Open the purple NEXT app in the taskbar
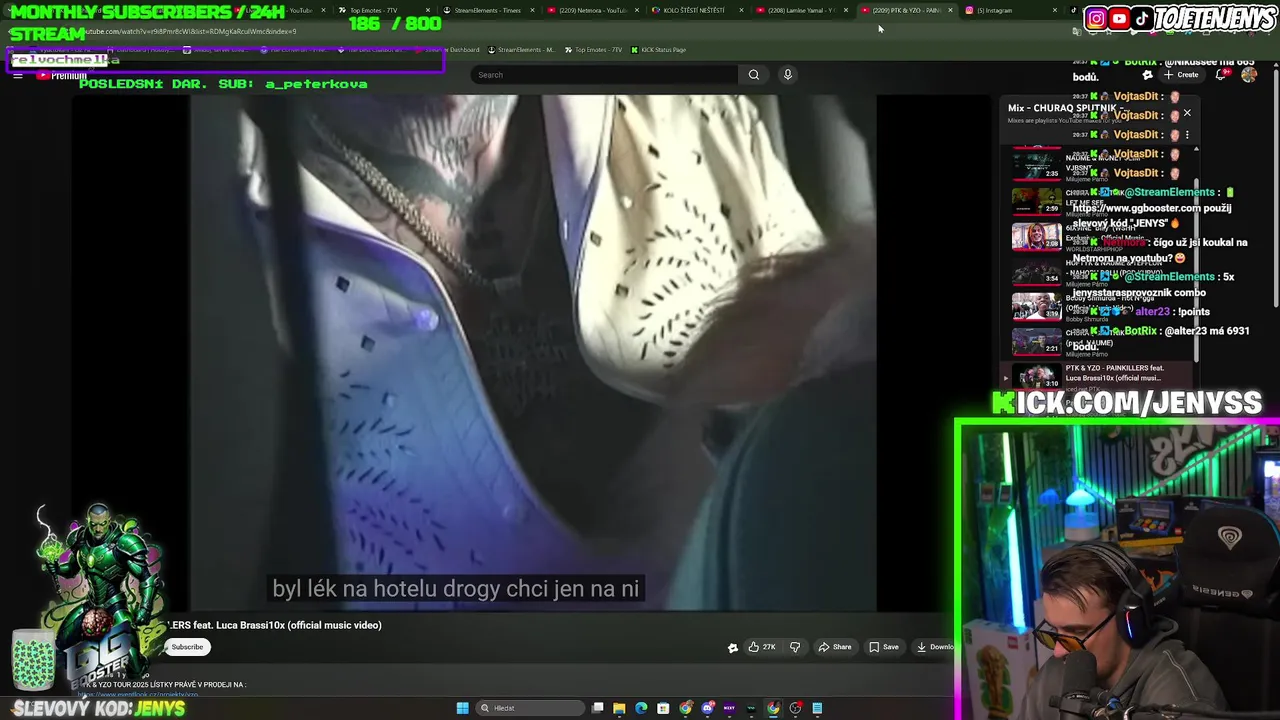This screenshot has width=1280, height=720. point(729,708)
